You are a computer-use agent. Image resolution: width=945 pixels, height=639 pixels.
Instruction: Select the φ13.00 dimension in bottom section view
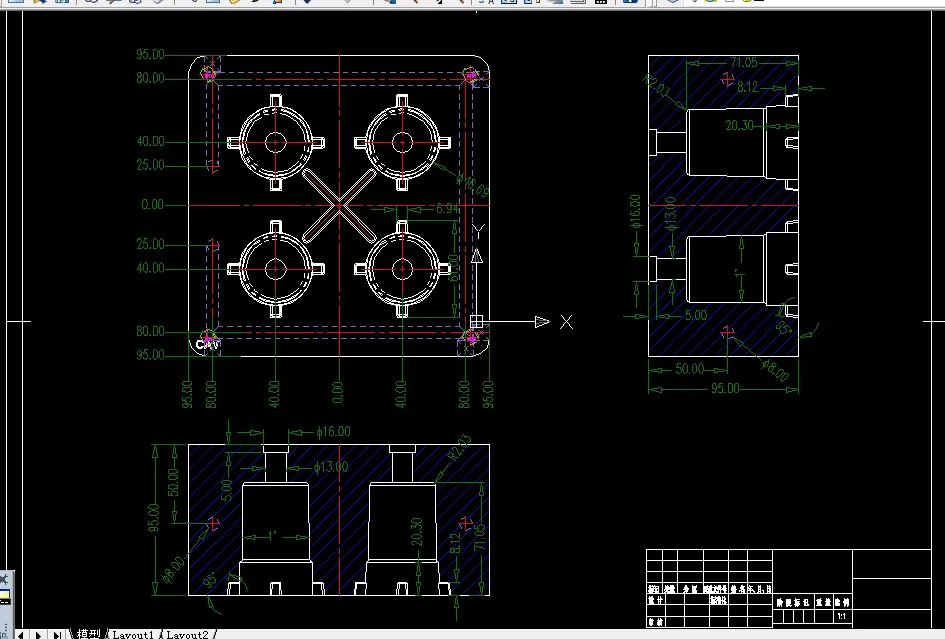tap(331, 467)
